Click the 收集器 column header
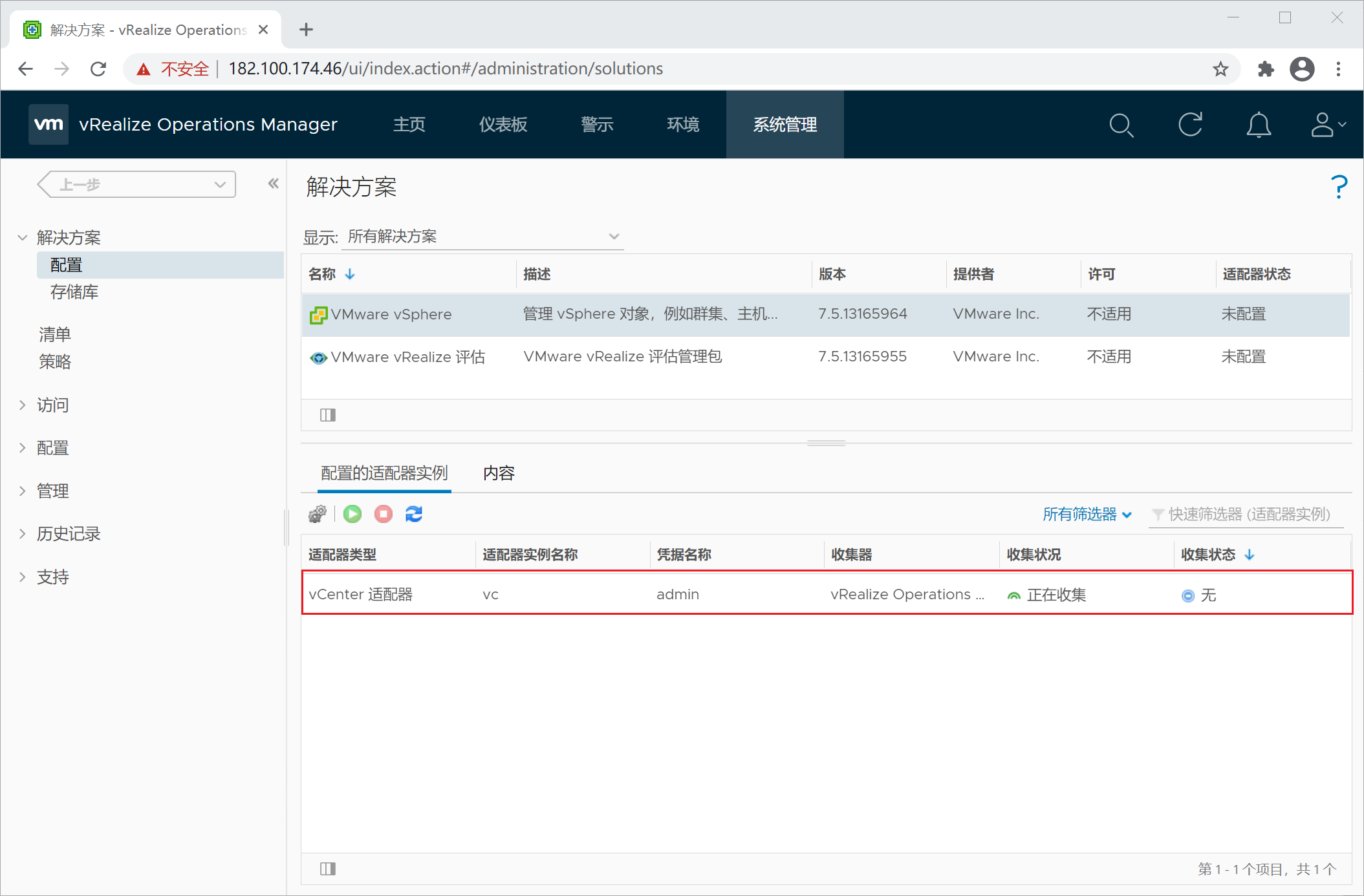 [852, 555]
